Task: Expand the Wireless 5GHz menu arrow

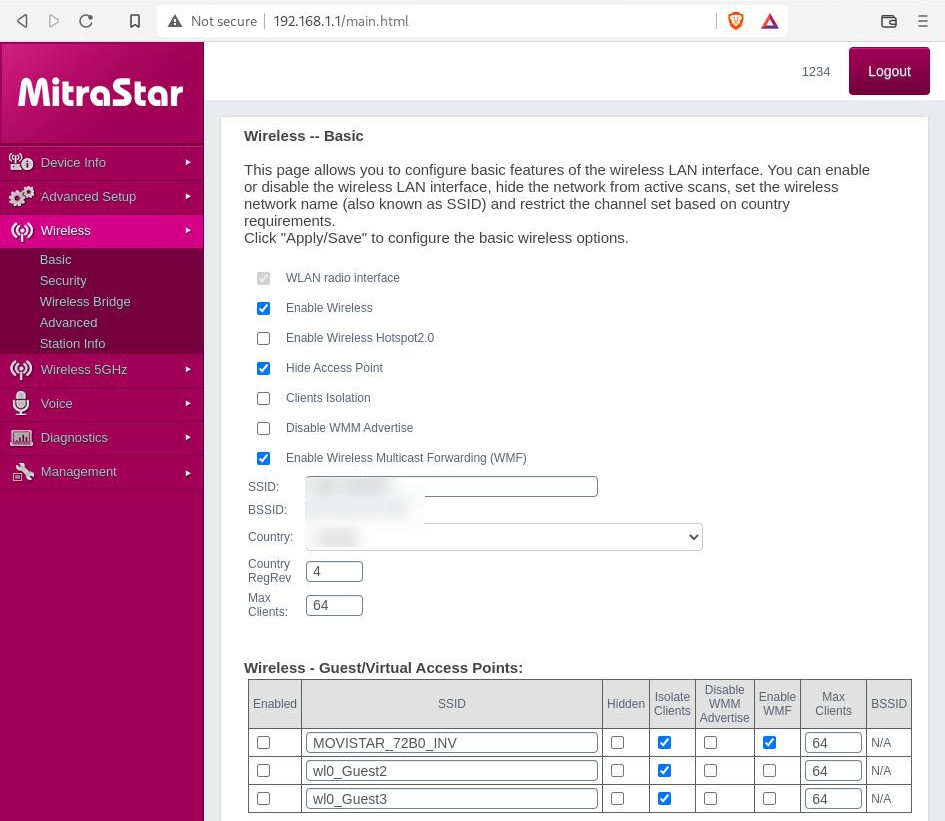Action: tap(188, 370)
